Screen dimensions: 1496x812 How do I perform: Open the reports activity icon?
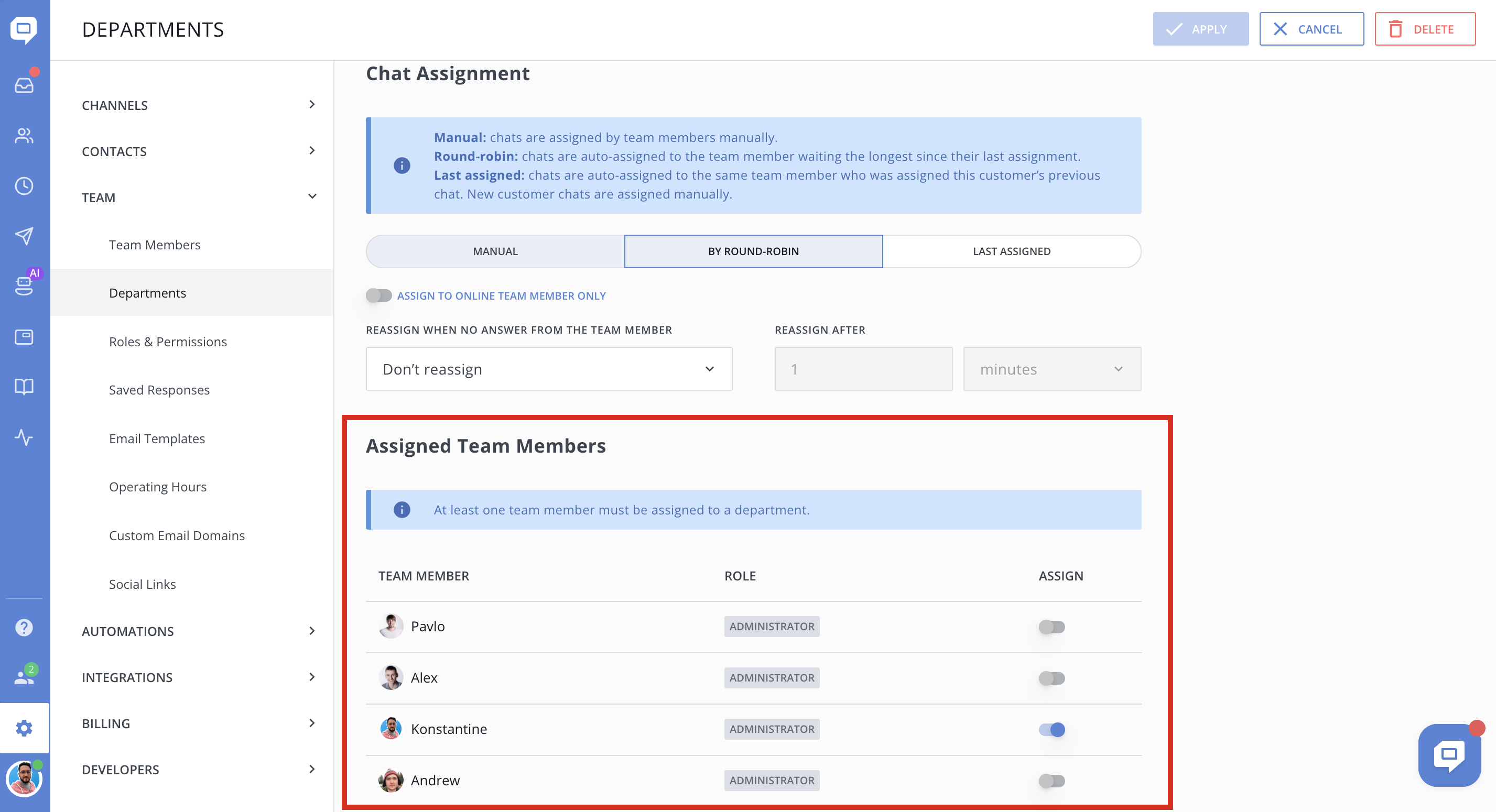click(x=24, y=437)
